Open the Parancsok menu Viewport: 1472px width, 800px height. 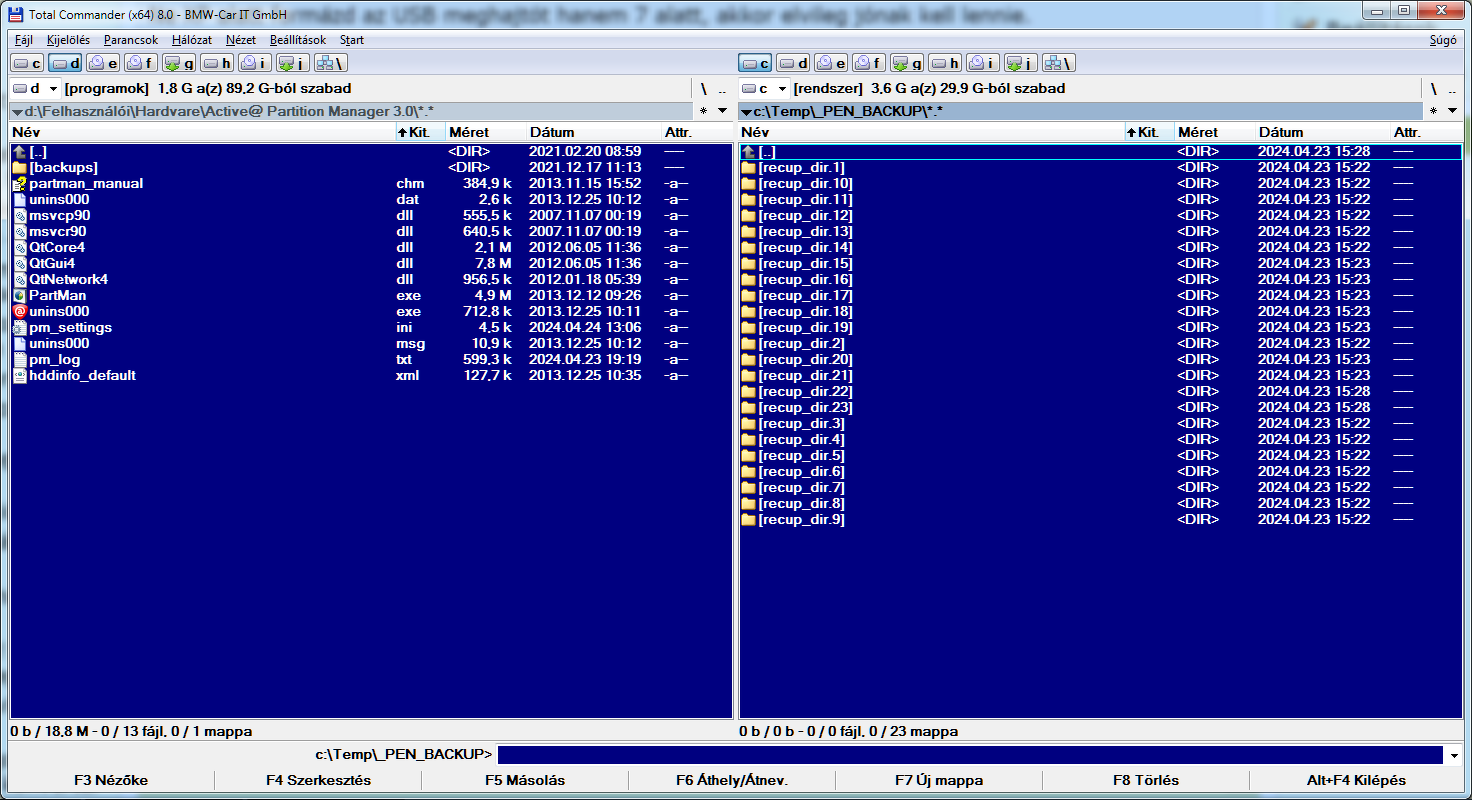pyautogui.click(x=131, y=40)
